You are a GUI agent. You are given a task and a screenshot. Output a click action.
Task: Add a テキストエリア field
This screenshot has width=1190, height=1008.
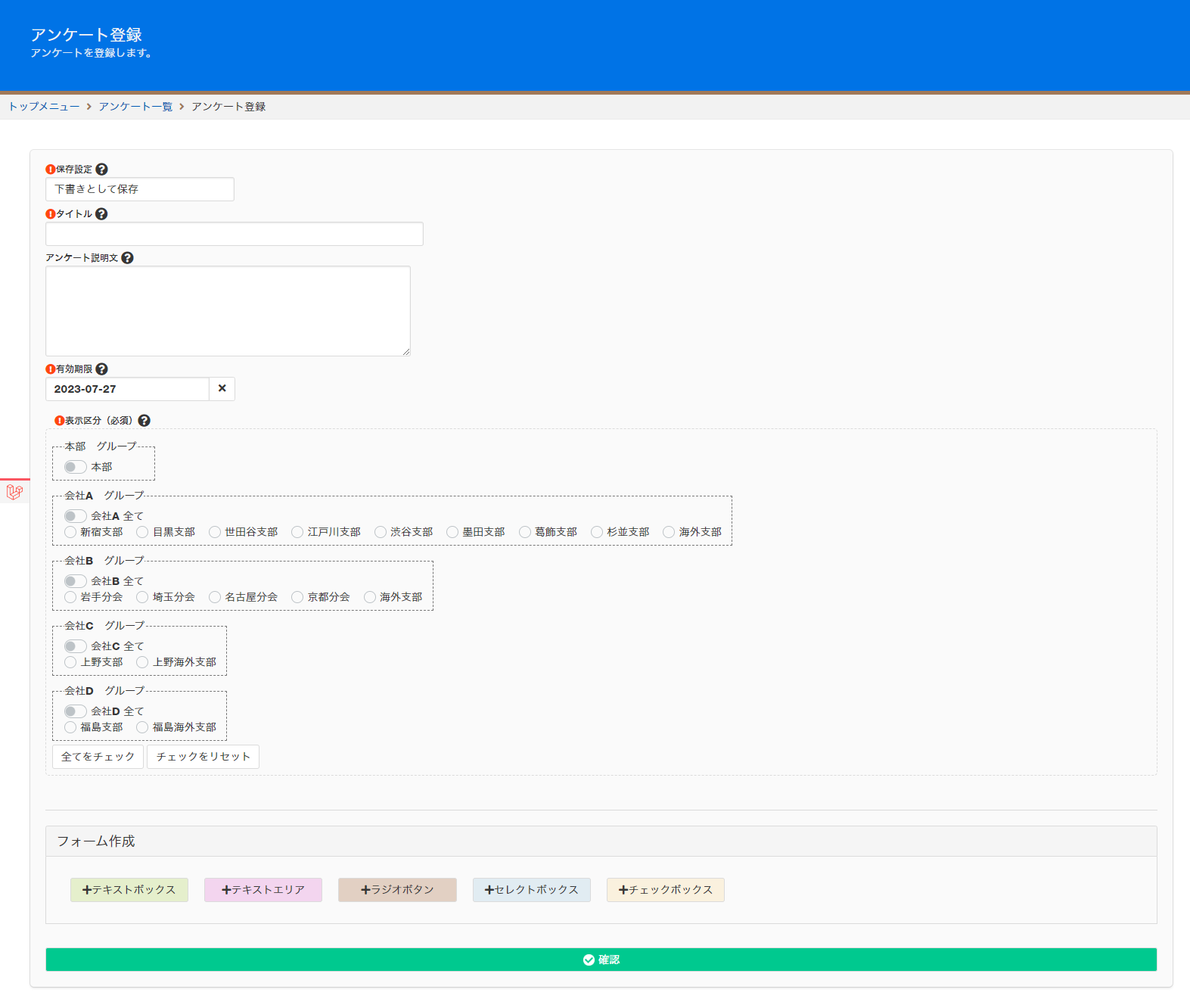[x=263, y=890]
